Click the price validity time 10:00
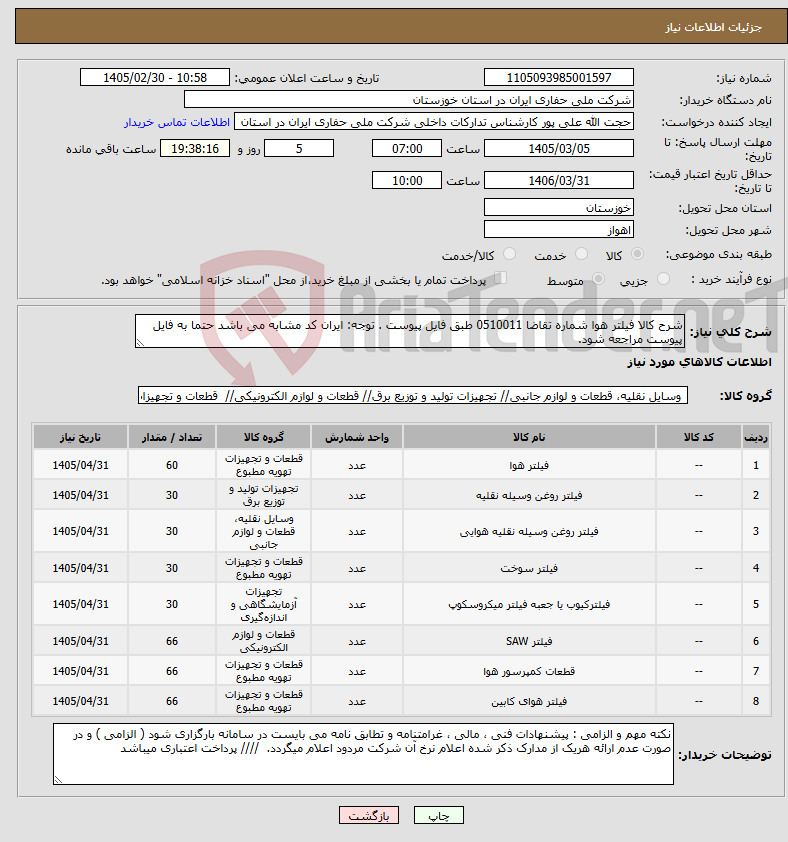 point(407,180)
